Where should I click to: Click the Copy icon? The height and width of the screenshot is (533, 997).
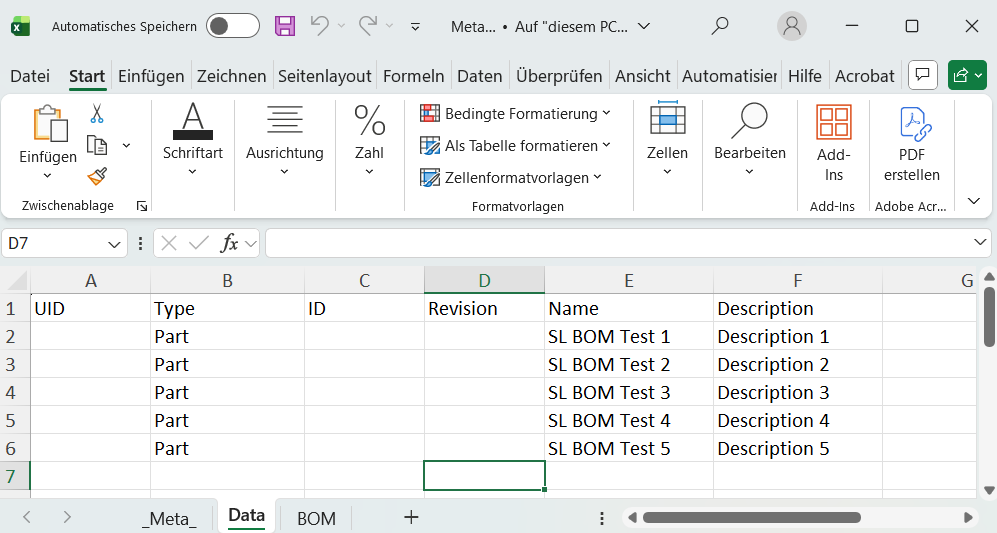[x=97, y=145]
